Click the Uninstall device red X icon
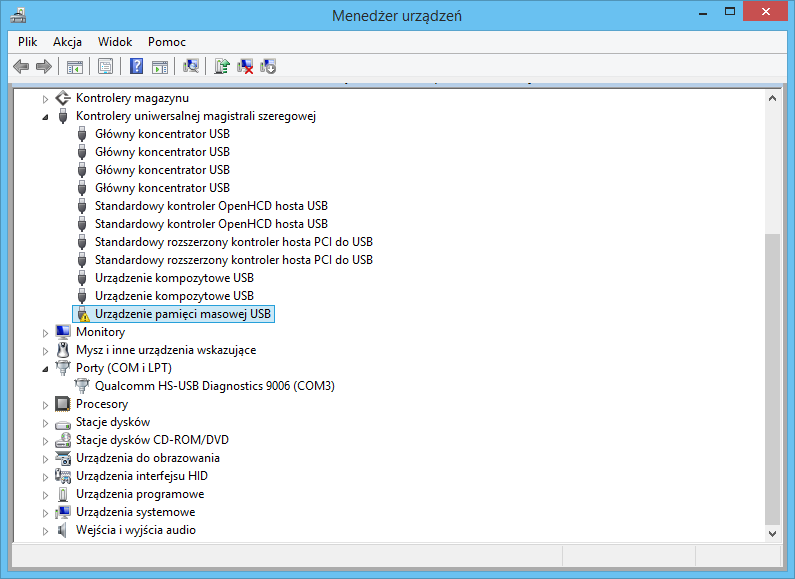Viewport: 795px width, 579px height. pyautogui.click(x=245, y=66)
